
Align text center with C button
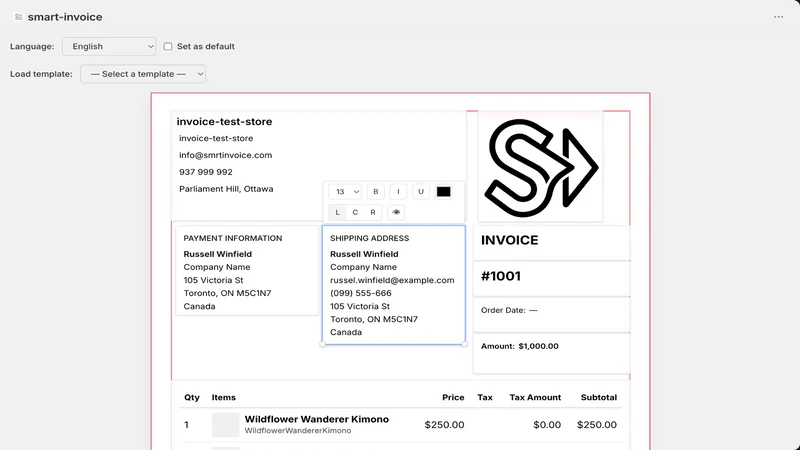[x=355, y=212]
